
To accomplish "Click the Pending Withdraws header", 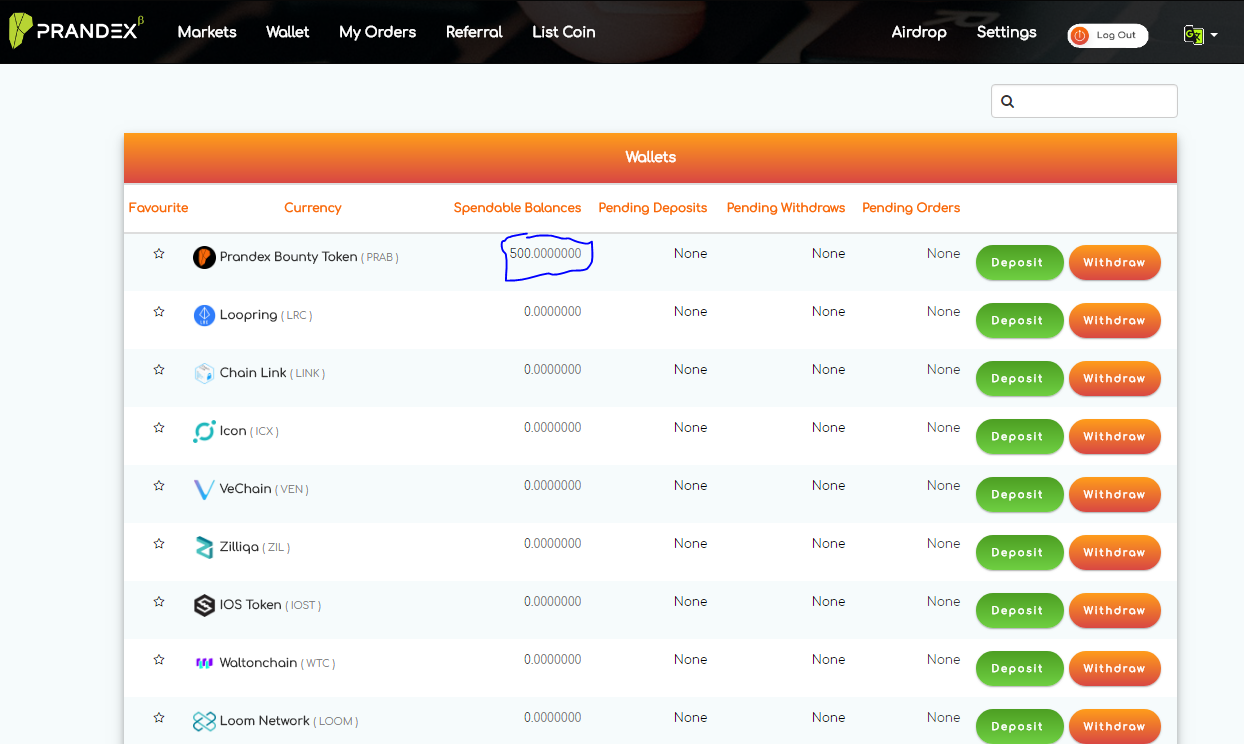I will (786, 208).
